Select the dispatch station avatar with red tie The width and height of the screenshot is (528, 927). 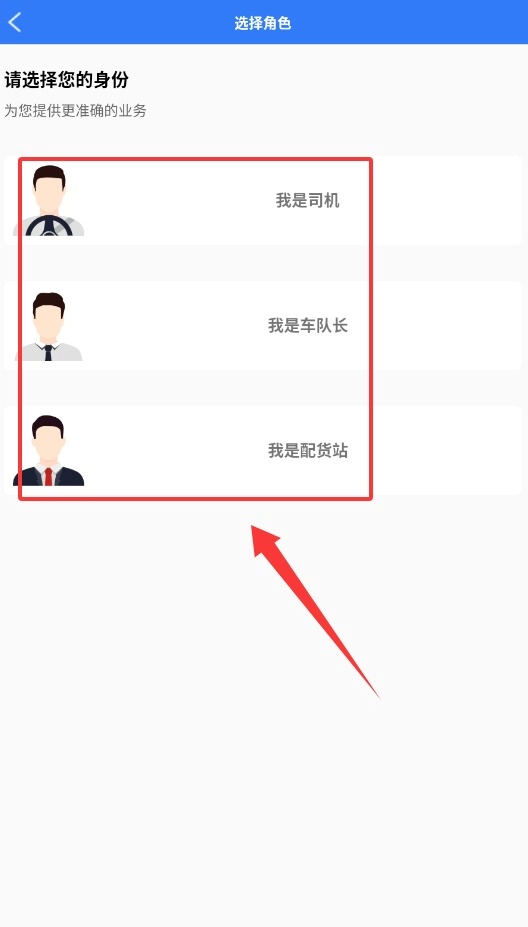tap(48, 450)
